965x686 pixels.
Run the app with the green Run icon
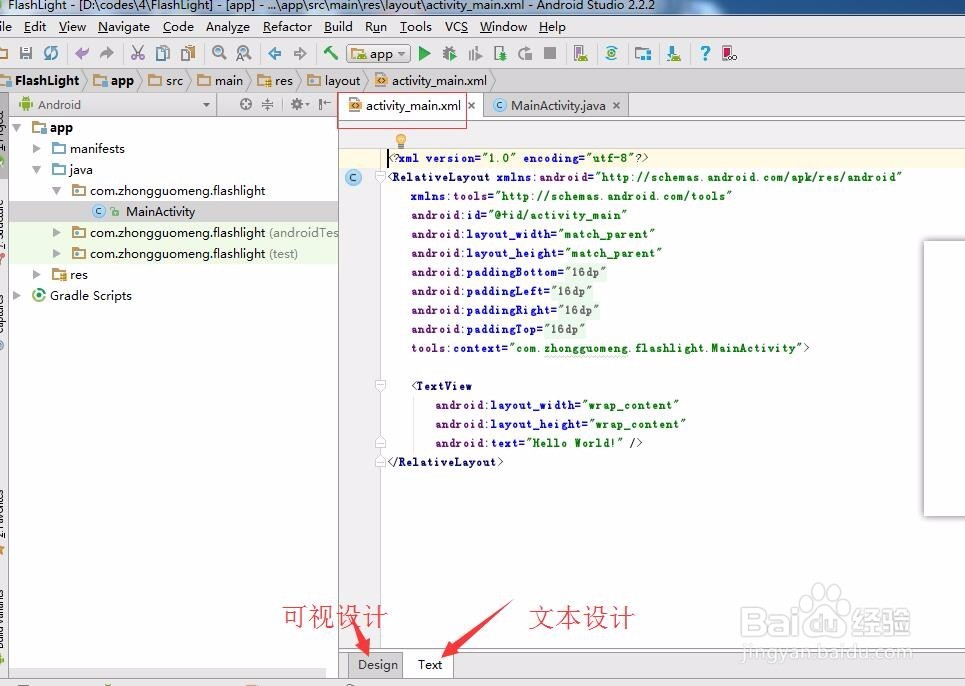(424, 54)
